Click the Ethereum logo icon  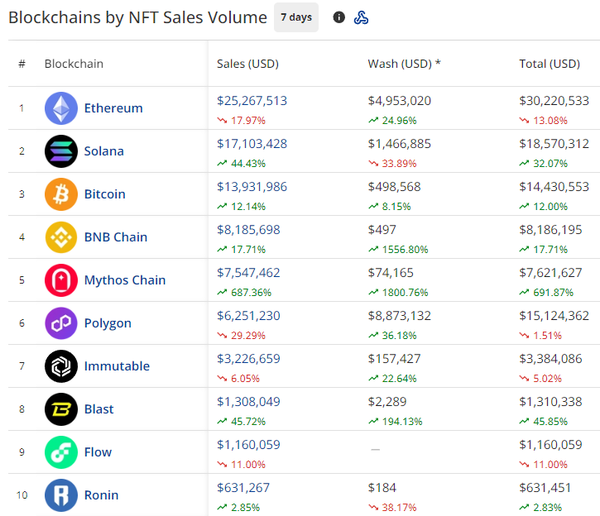[x=61, y=108]
